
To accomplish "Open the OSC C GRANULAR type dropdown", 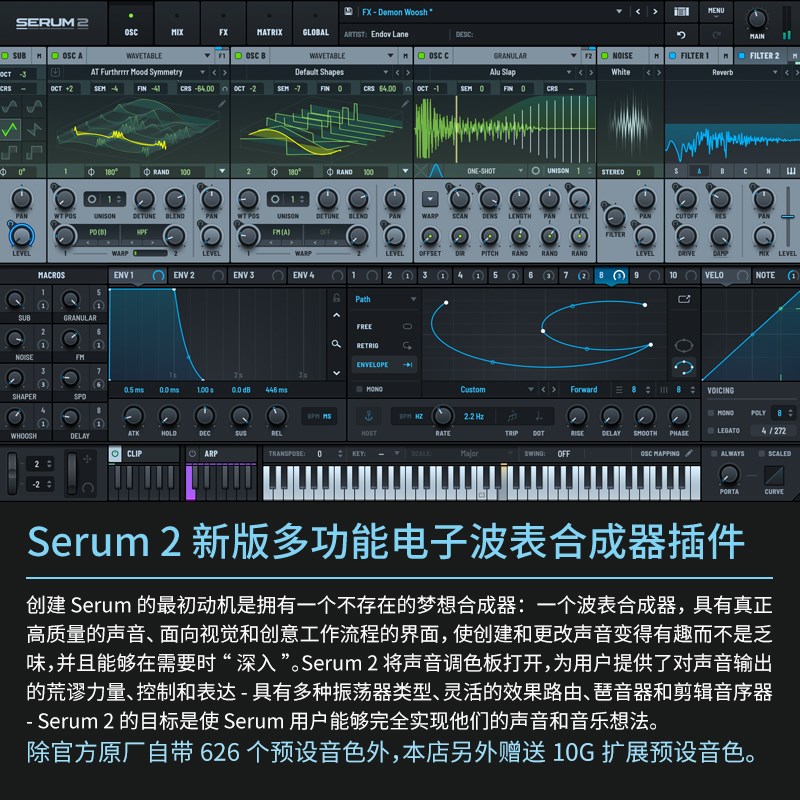I will [x=573, y=56].
